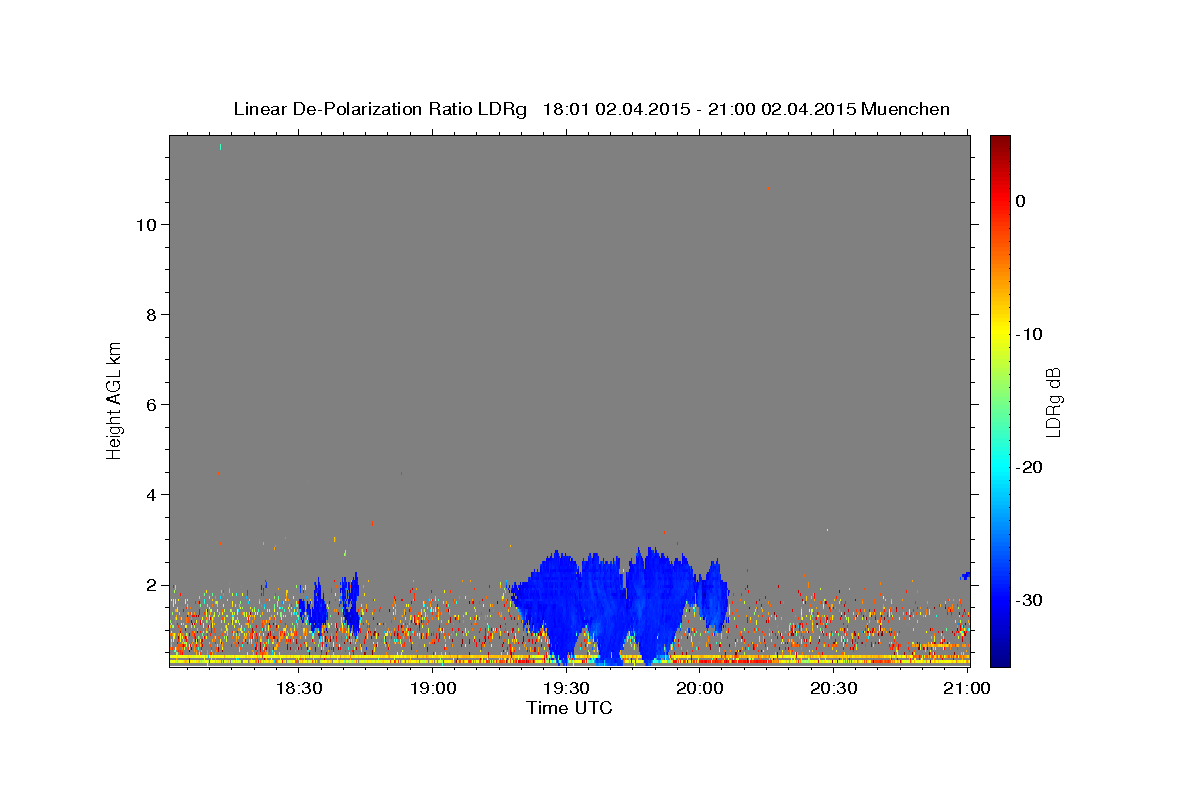Image resolution: width=1200 pixels, height=800 pixels.
Task: Click the 20:00 time tick label
Action: coord(700,688)
